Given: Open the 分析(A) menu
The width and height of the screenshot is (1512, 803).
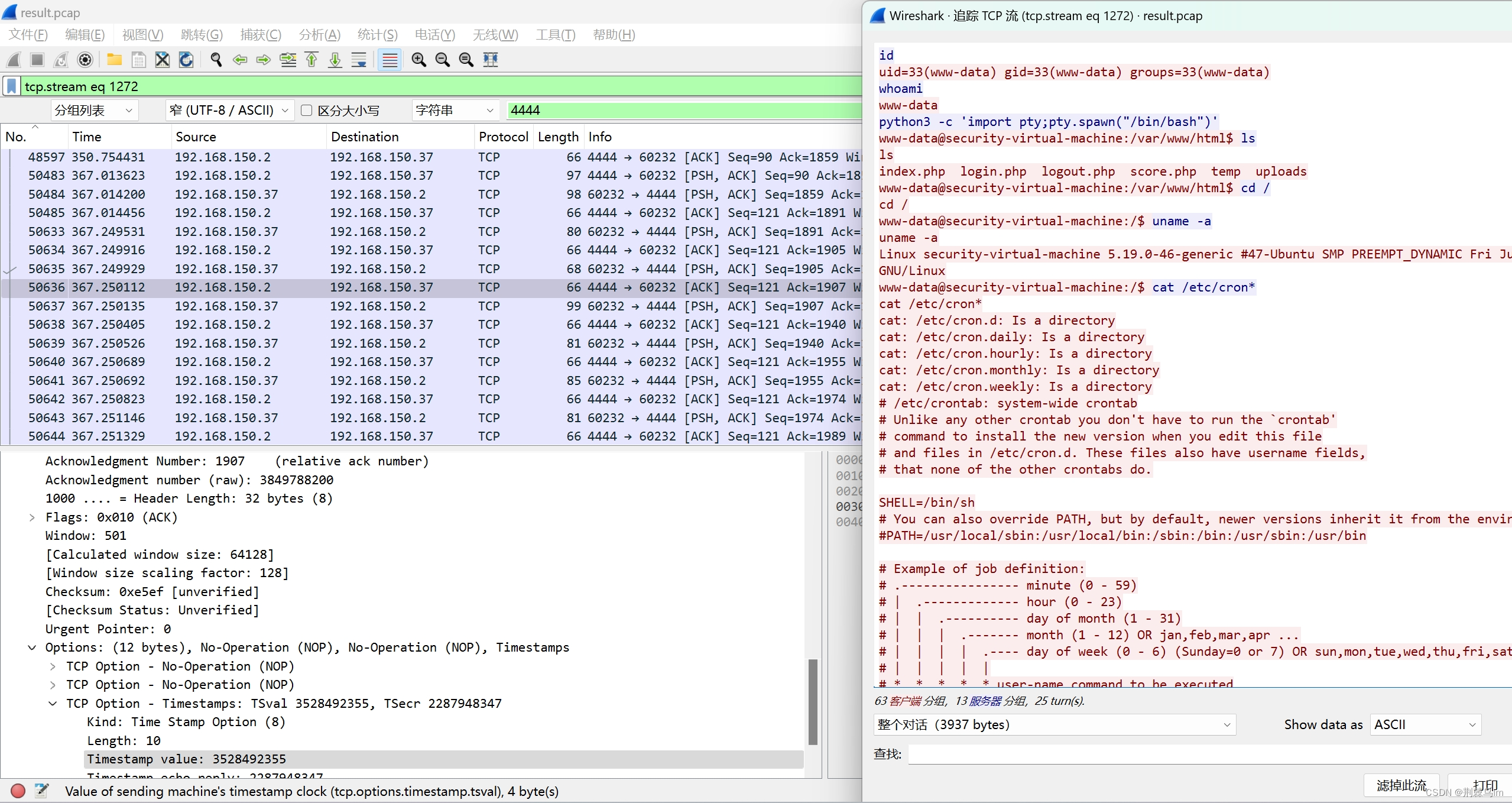Looking at the screenshot, I should (319, 35).
